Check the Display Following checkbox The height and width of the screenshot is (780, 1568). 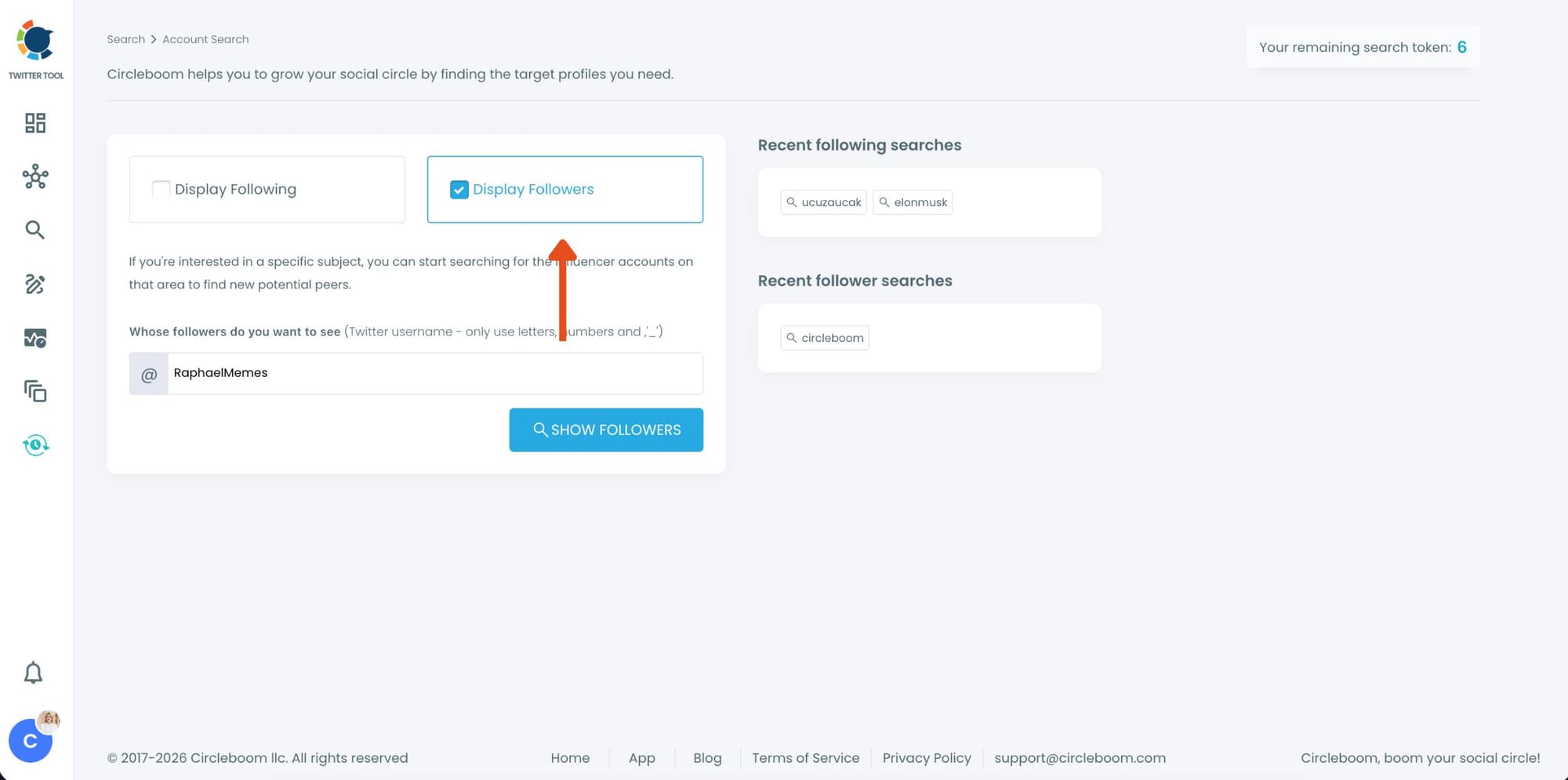coord(161,190)
